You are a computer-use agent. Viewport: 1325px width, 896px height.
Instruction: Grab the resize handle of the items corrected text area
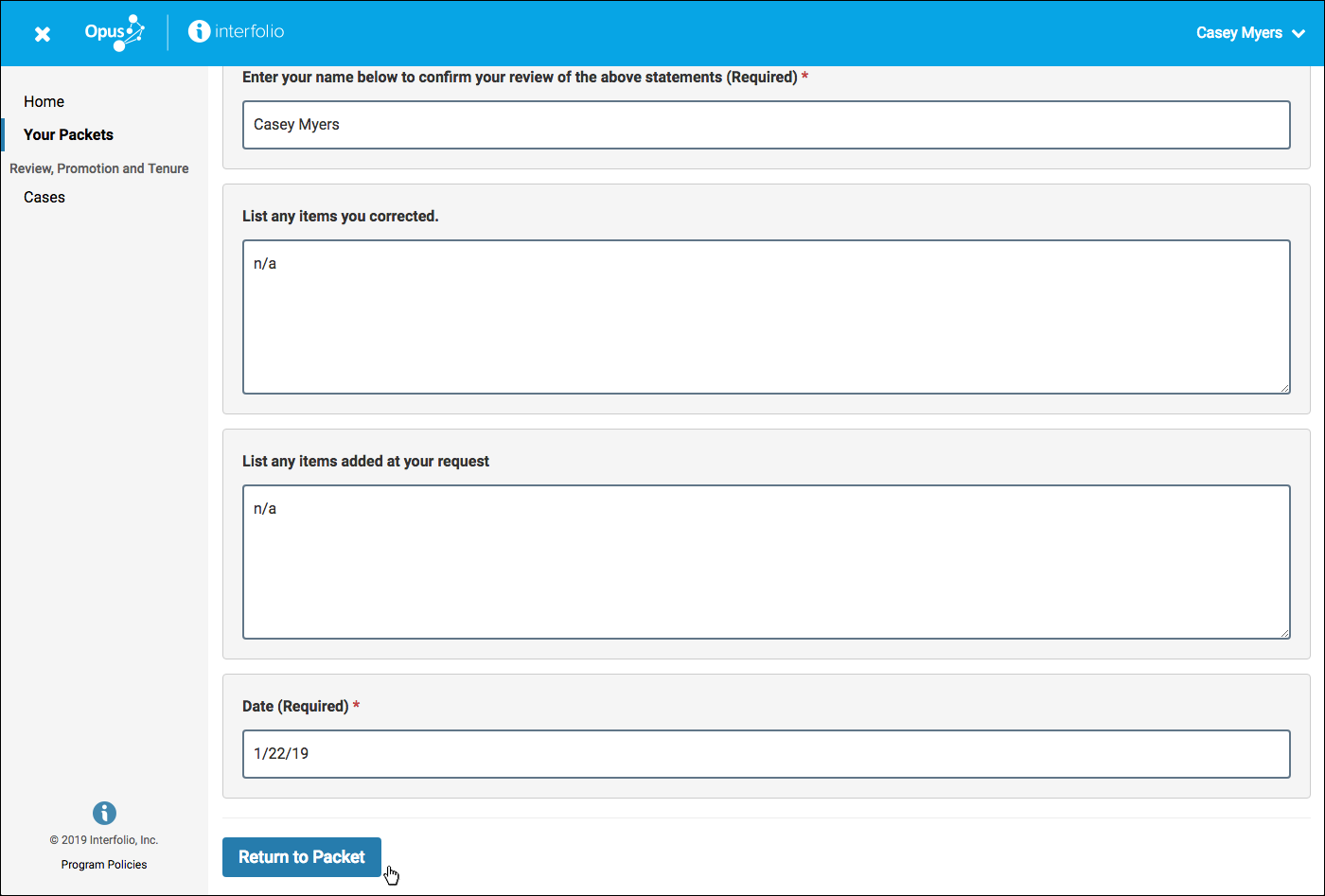click(x=1284, y=388)
